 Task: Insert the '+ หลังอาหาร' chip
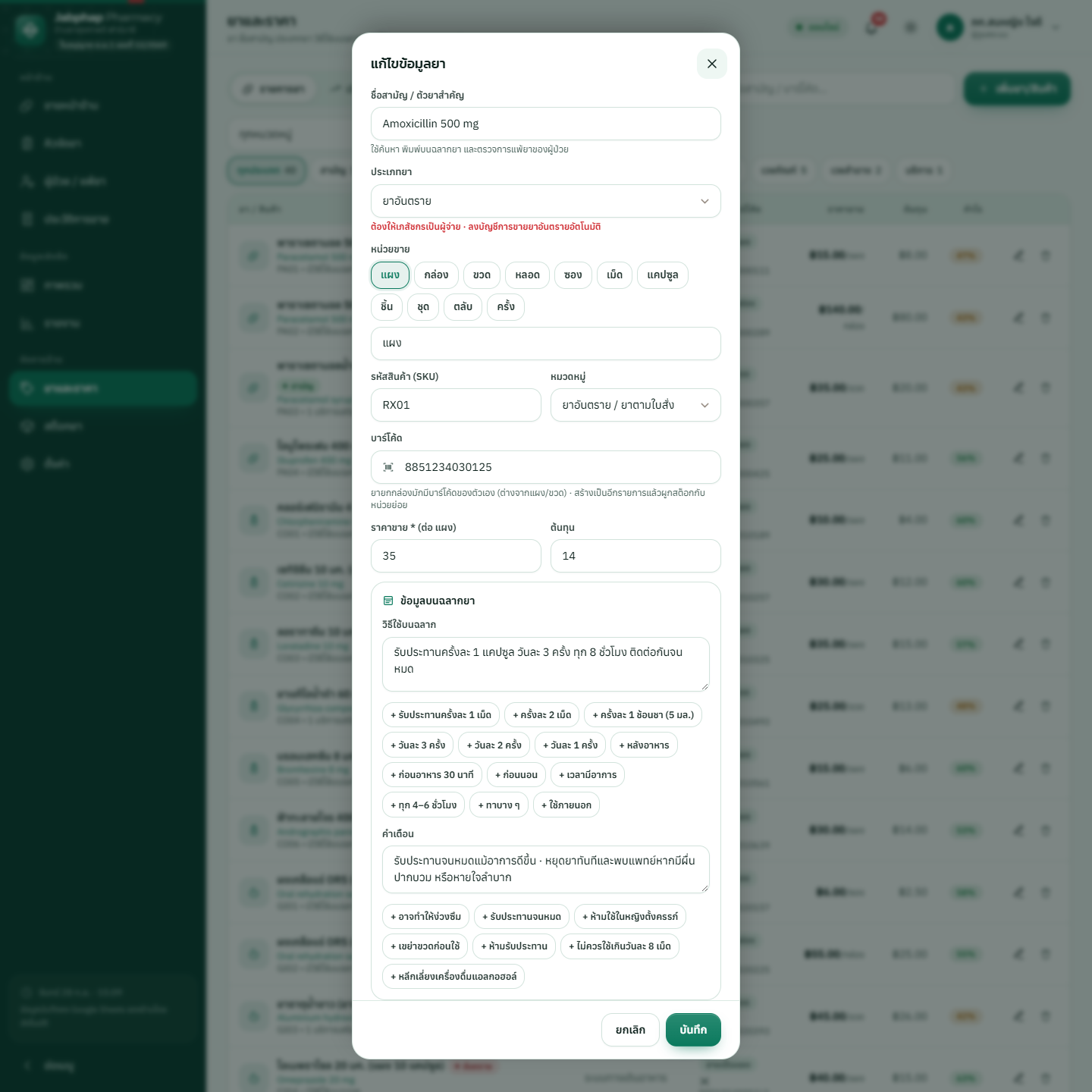coord(644,745)
